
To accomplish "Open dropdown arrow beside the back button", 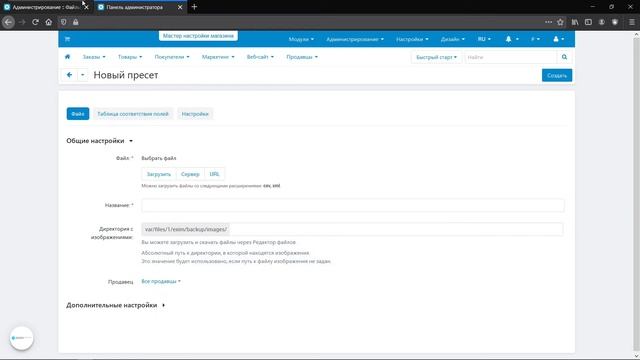I will pyautogui.click(x=82, y=75).
